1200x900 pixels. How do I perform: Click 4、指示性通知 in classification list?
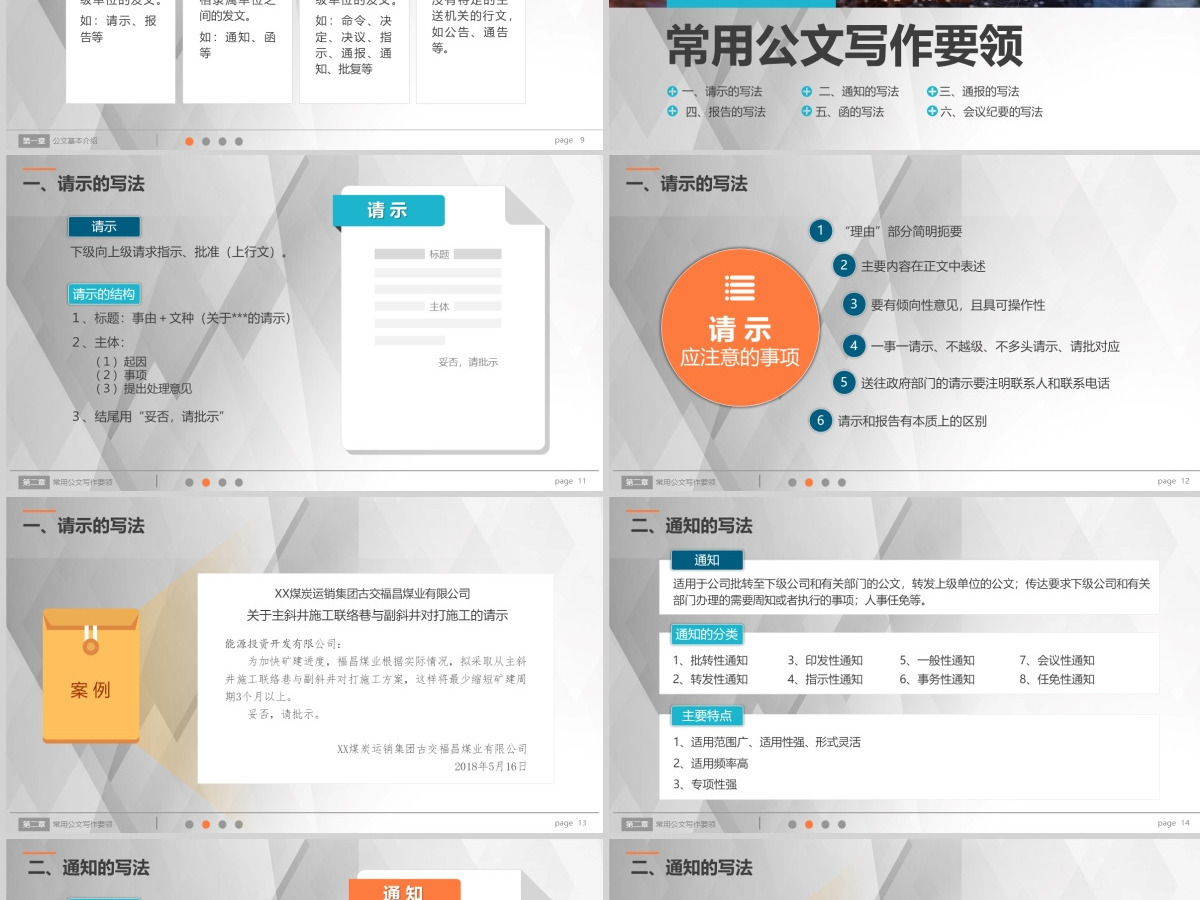click(825, 679)
